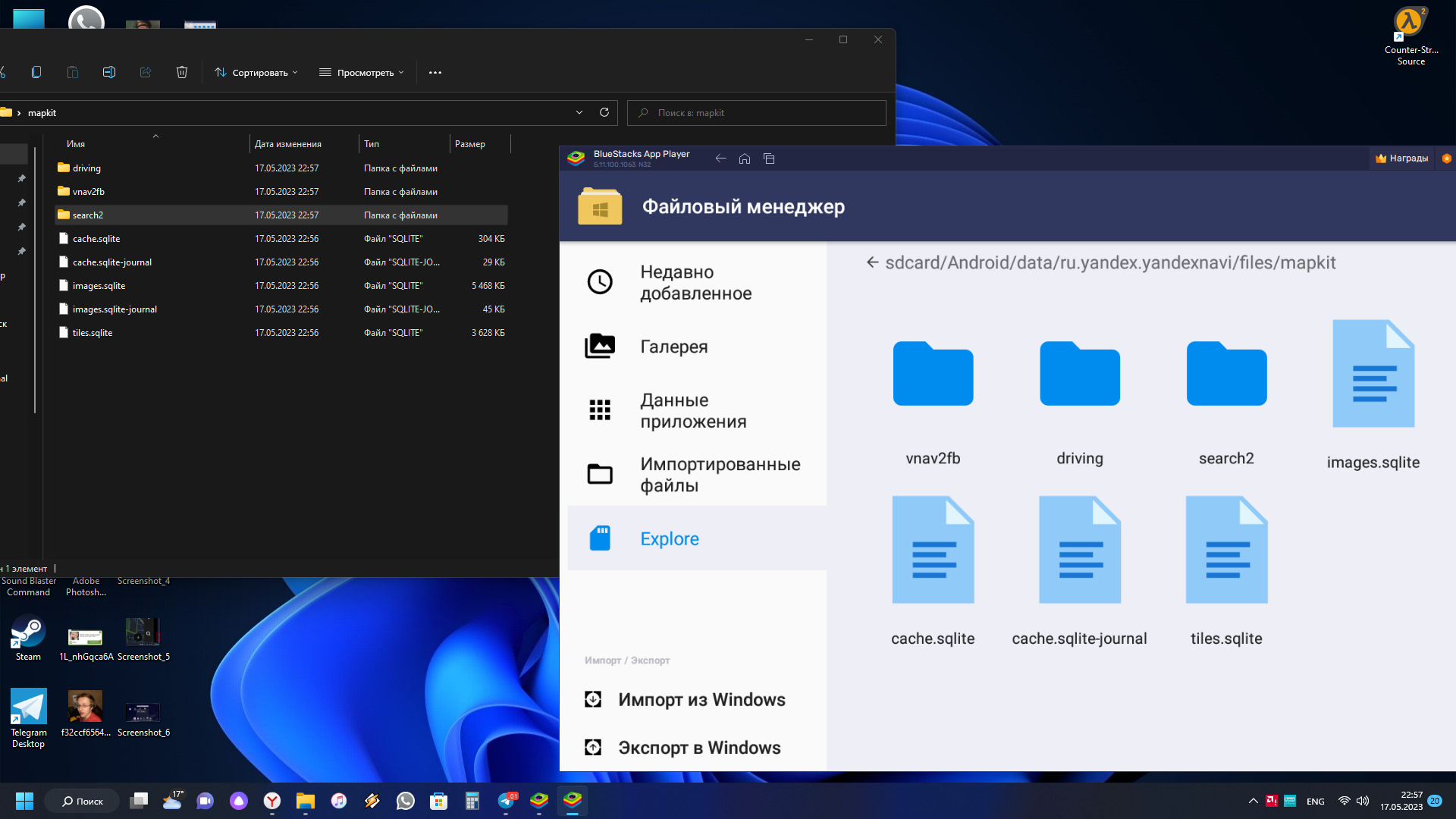This screenshot has height=819, width=1456.
Task: Expand the Сортировать dropdown in File Explorer
Action: (x=256, y=72)
